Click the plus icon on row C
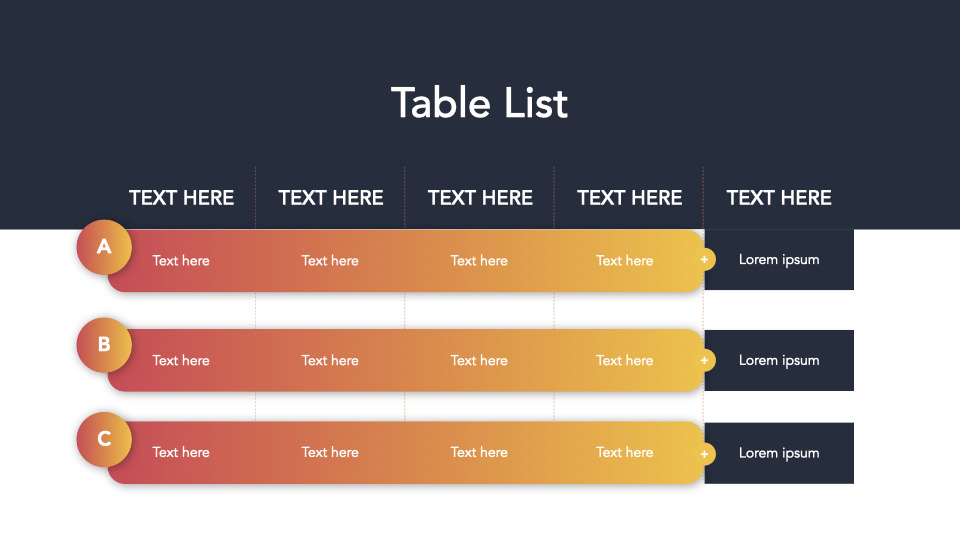The height and width of the screenshot is (540, 960). coord(705,453)
